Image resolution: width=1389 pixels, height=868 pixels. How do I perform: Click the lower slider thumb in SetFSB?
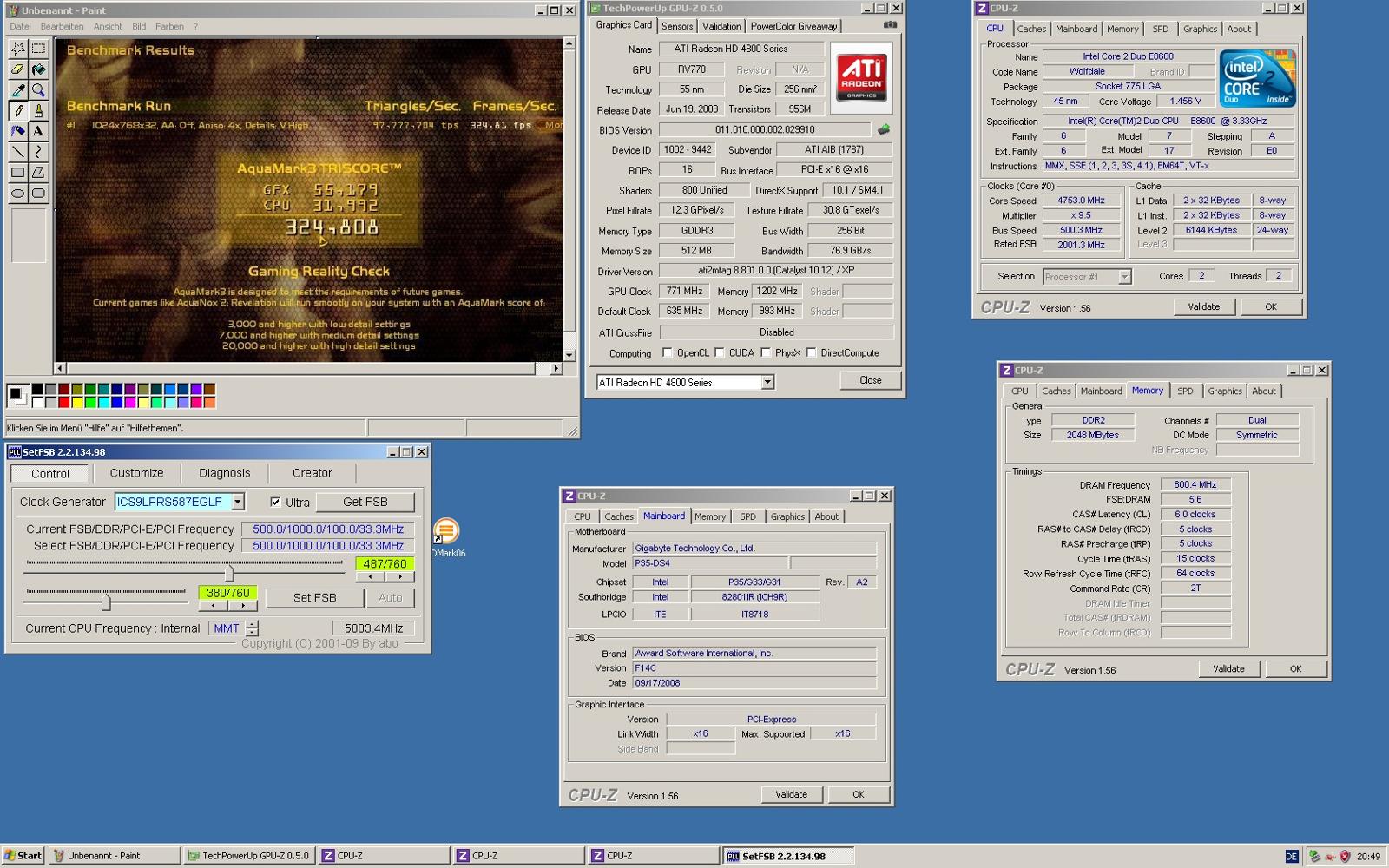106,602
